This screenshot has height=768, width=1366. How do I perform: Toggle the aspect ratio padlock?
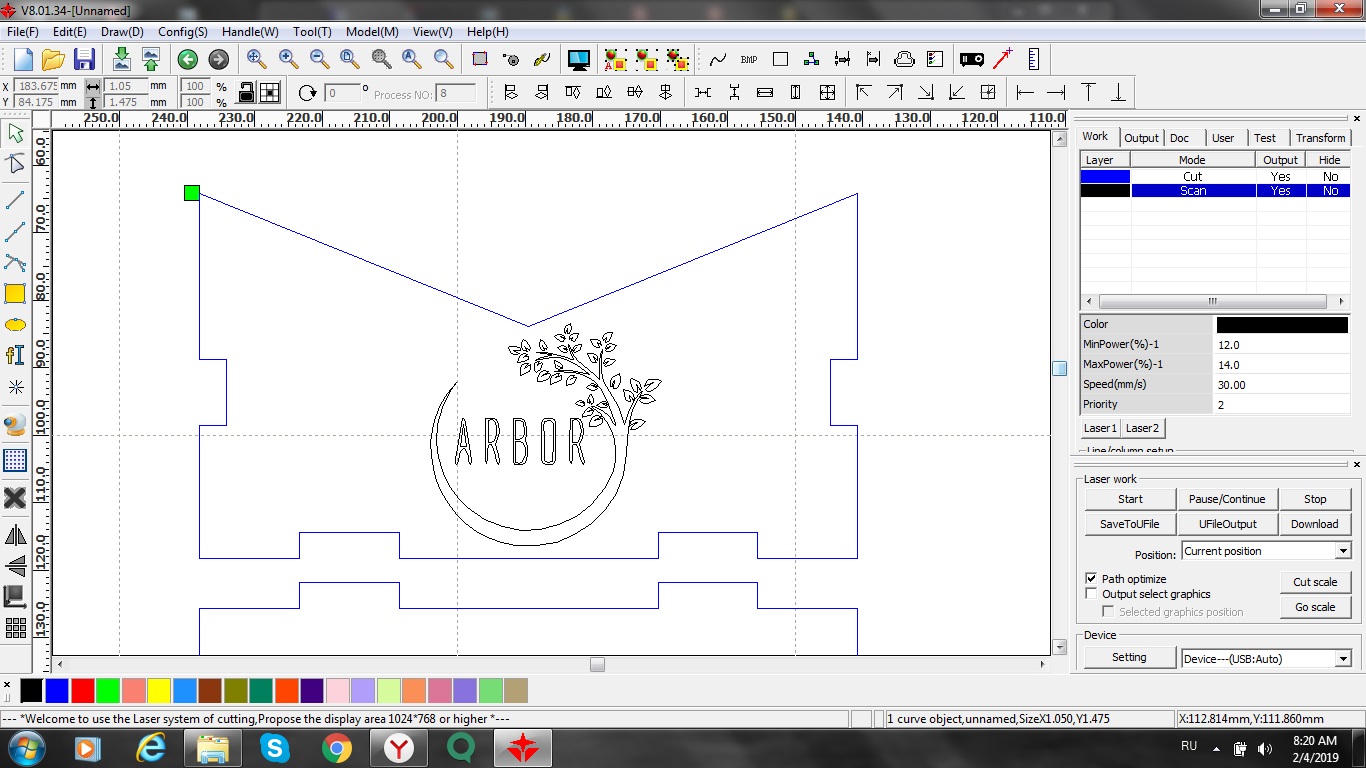coord(245,93)
